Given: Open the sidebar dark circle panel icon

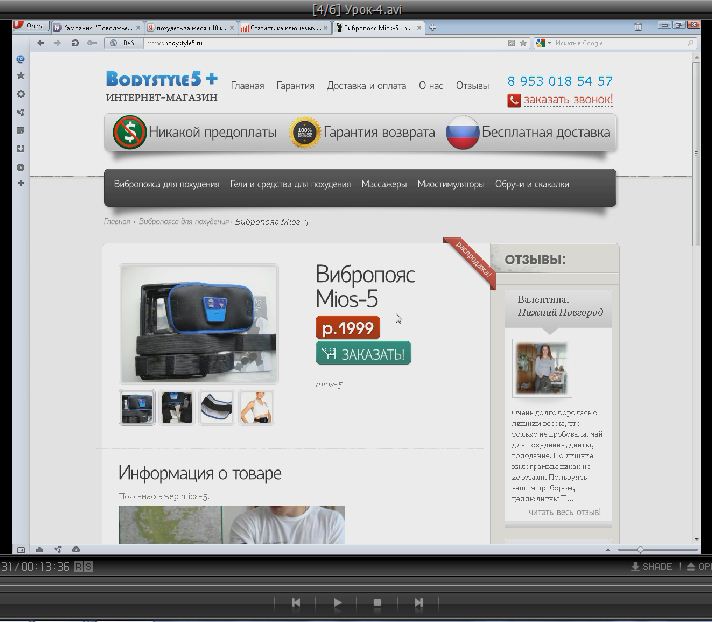Looking at the screenshot, I should (x=20, y=167).
